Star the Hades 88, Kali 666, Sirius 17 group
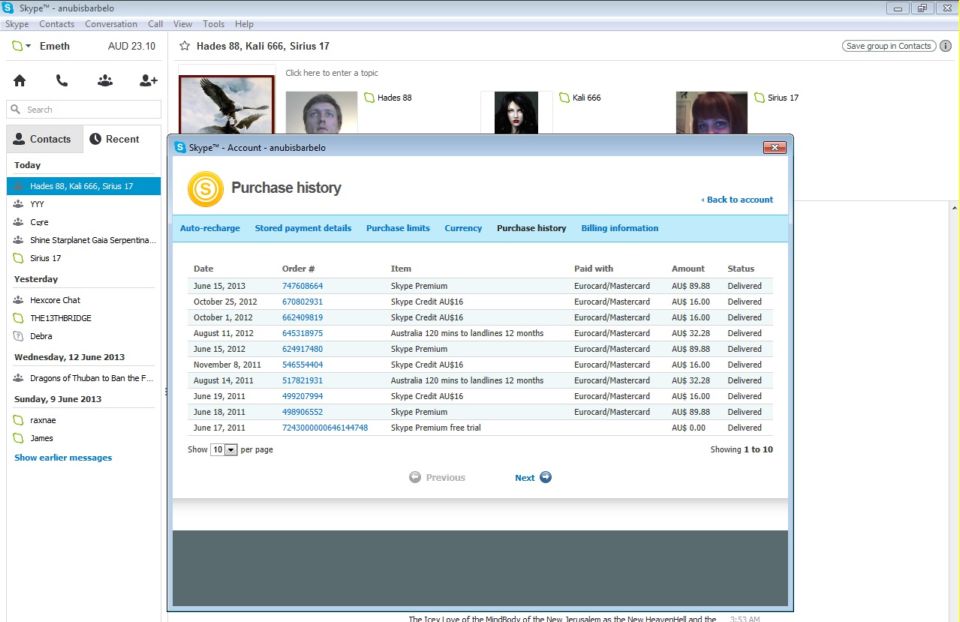Screen dimensions: 960x622 click(x=184, y=46)
